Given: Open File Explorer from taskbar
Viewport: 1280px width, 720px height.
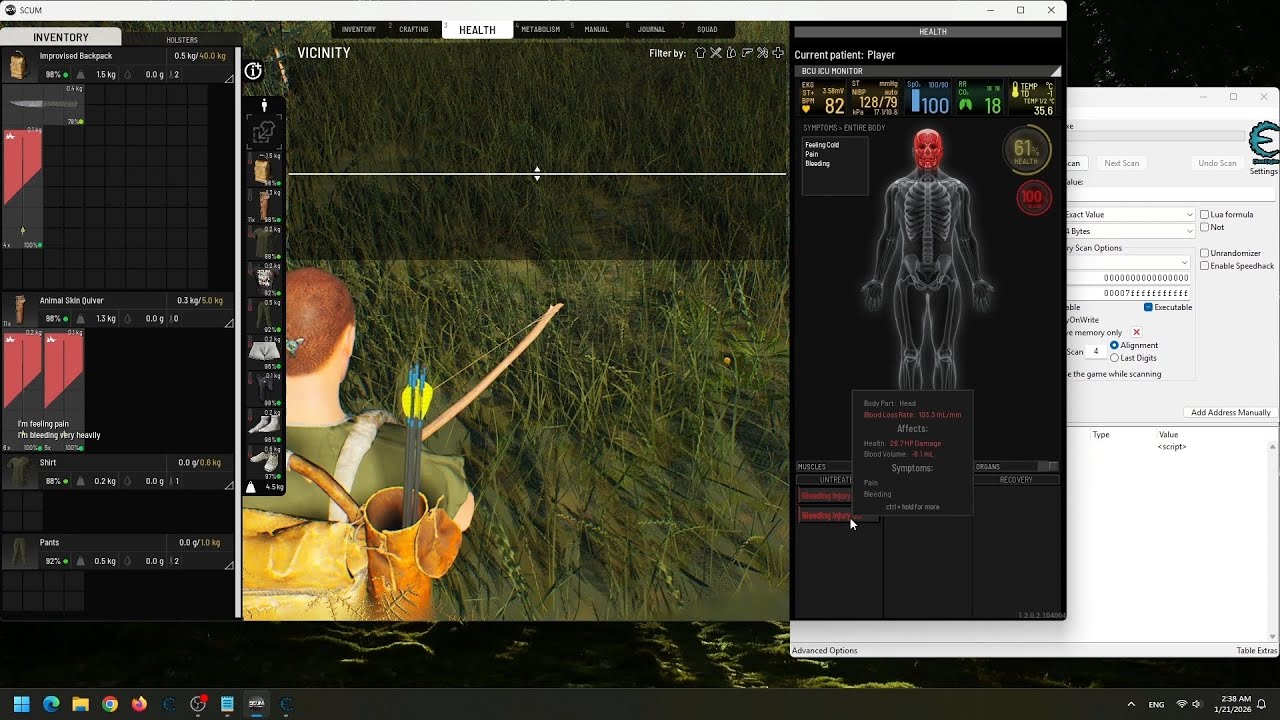Looking at the screenshot, I should [80, 704].
